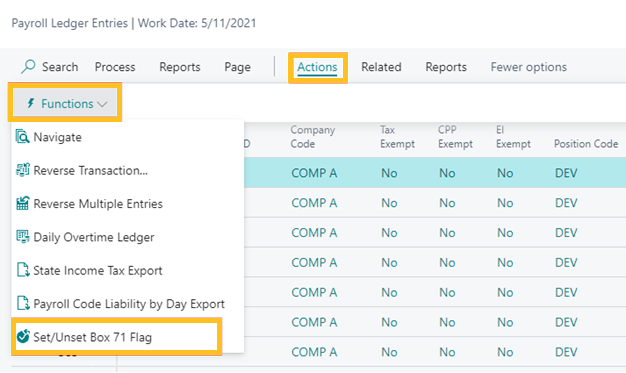The image size is (626, 373).
Task: Click DEV in the highlighted row
Action: 566,173
